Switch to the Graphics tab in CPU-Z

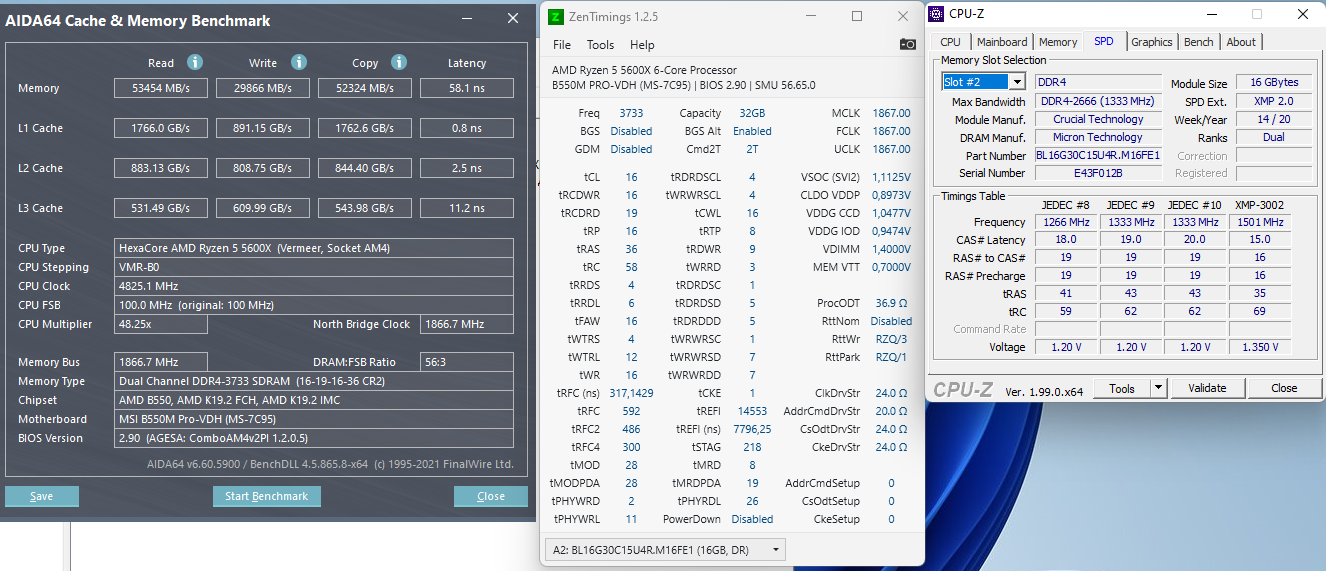(x=1152, y=42)
